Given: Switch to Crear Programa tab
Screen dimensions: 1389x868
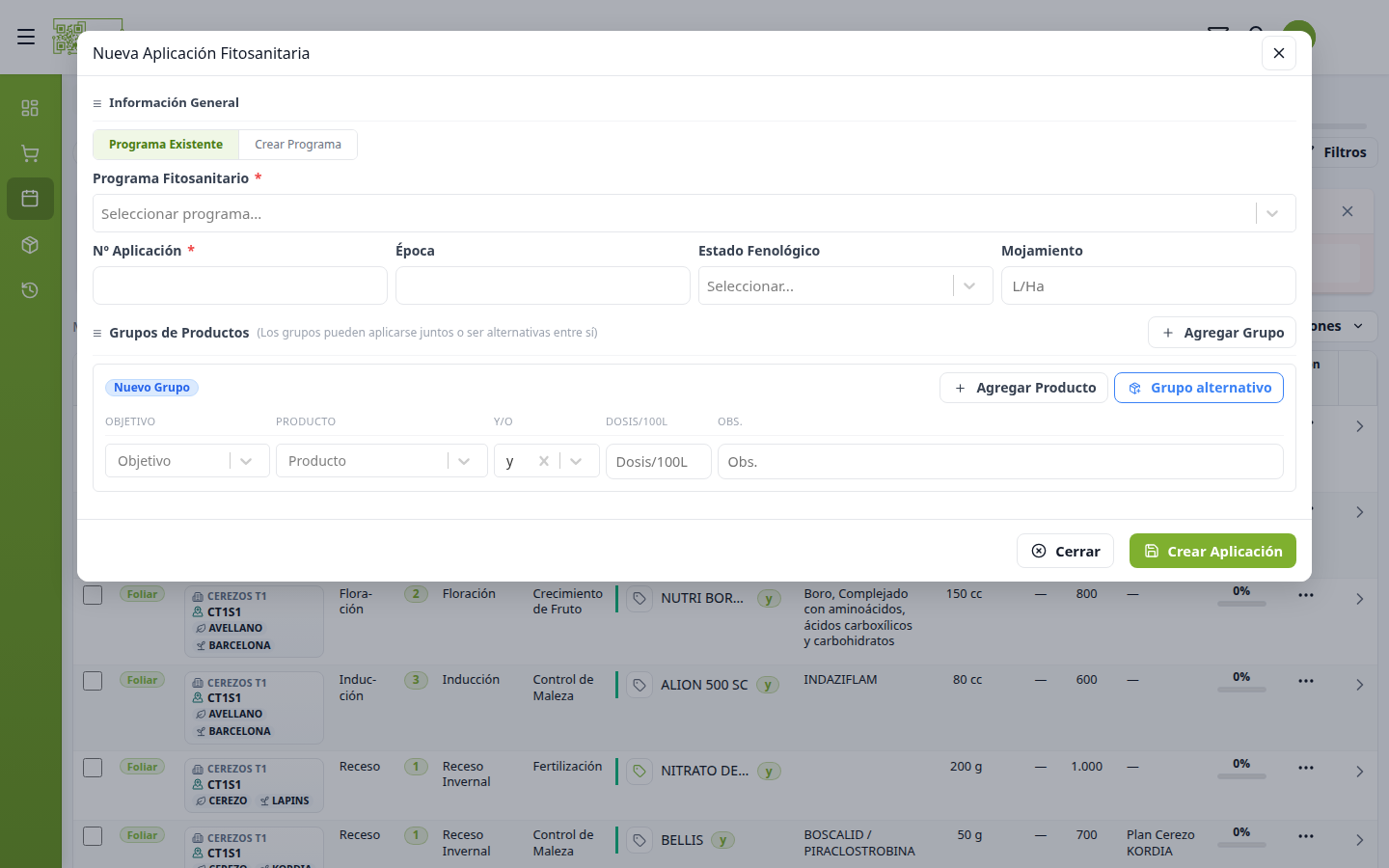Looking at the screenshot, I should coord(298,145).
